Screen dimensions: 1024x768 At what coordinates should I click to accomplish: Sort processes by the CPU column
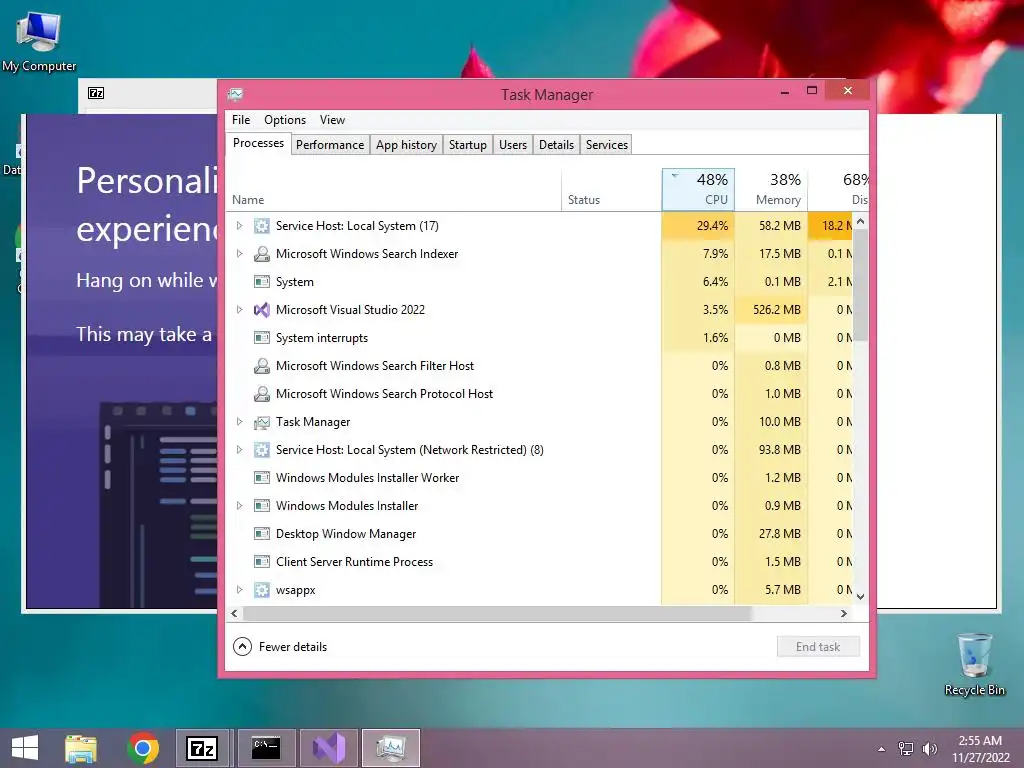tap(698, 189)
